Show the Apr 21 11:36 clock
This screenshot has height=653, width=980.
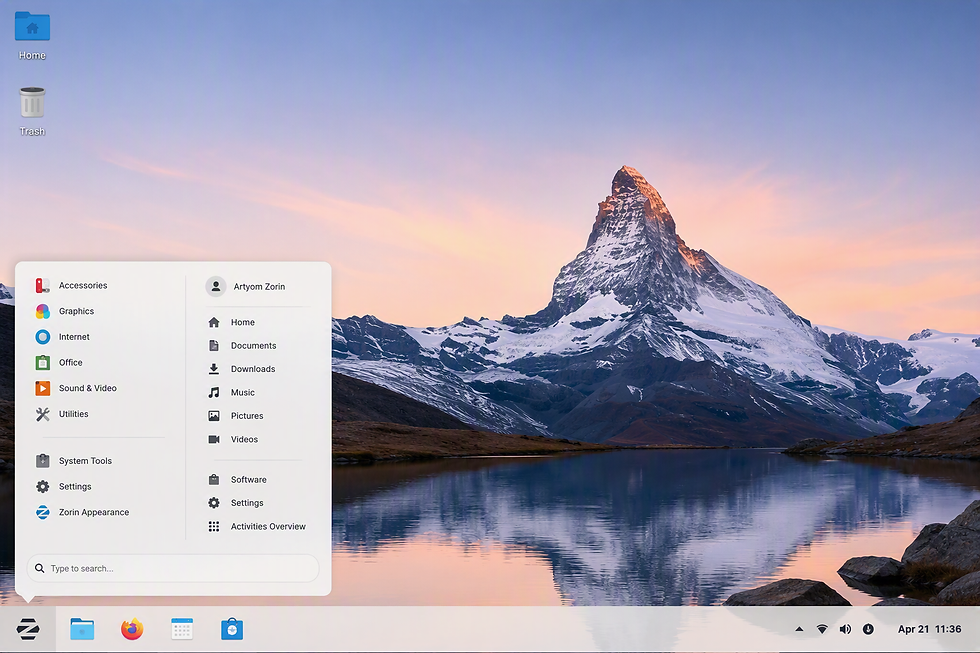pos(929,629)
